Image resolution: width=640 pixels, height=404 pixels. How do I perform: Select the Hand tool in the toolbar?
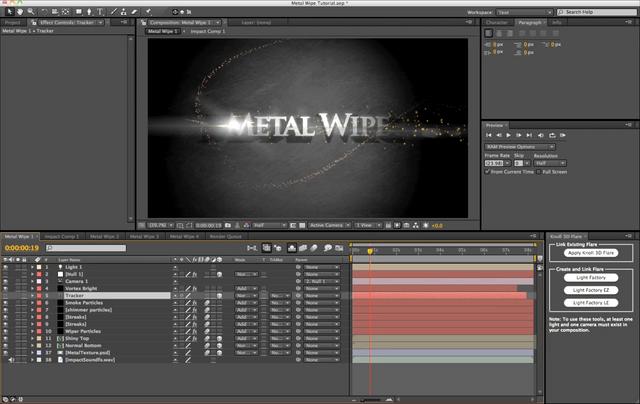(21, 11)
